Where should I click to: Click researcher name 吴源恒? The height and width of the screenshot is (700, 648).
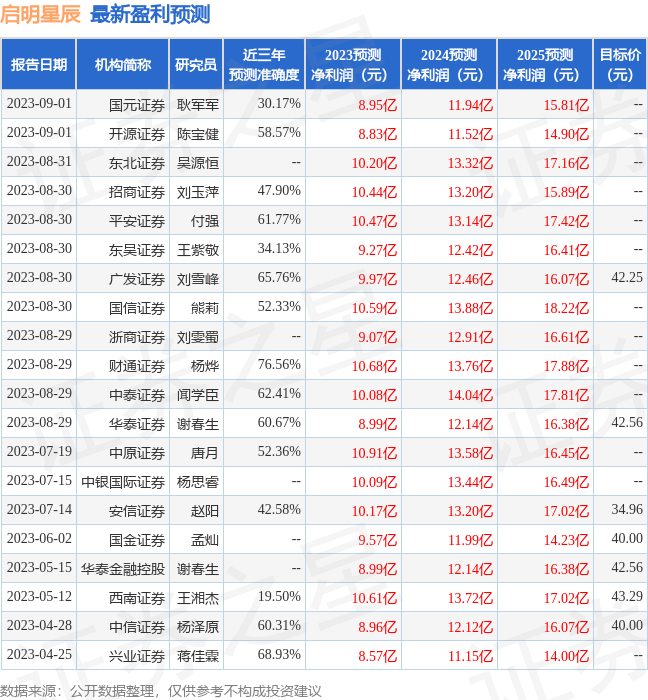(x=198, y=163)
